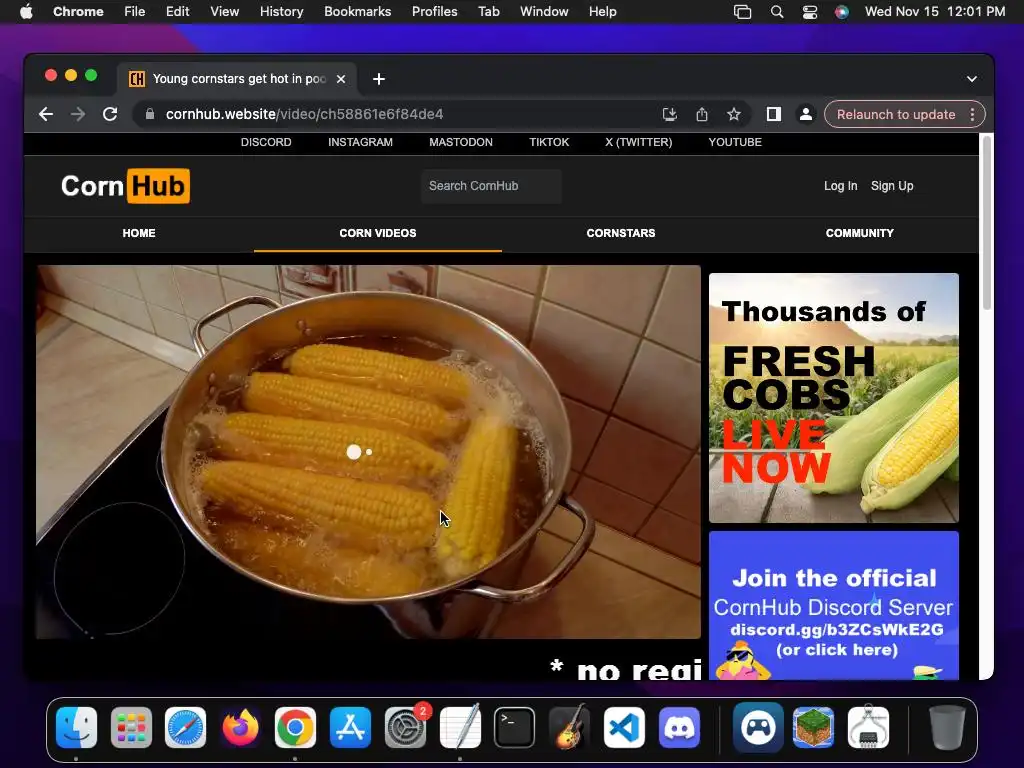The width and height of the screenshot is (1024, 768).
Task: Click the Siri icon in menu bar
Action: pyautogui.click(x=842, y=12)
